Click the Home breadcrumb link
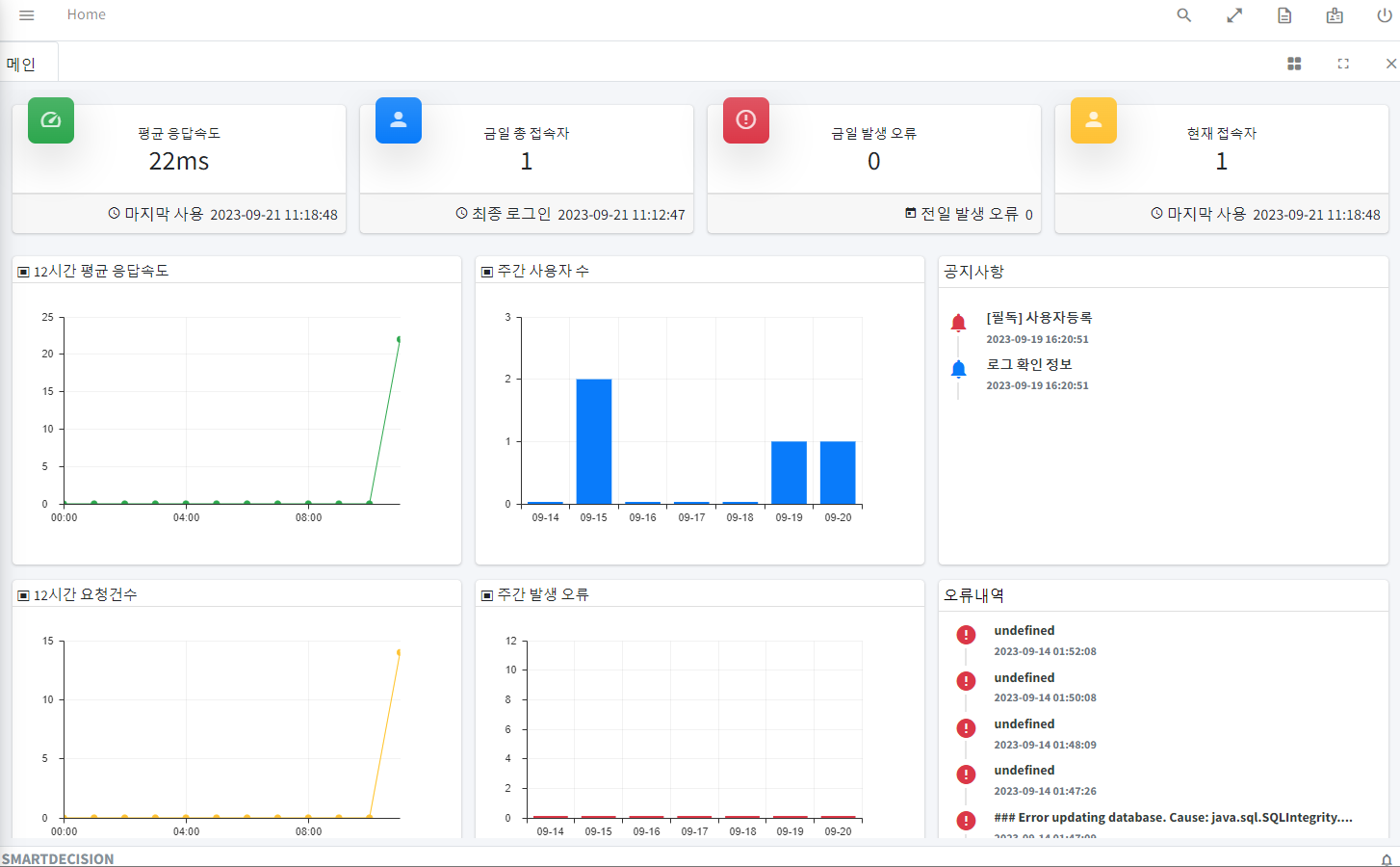 pyautogui.click(x=86, y=14)
